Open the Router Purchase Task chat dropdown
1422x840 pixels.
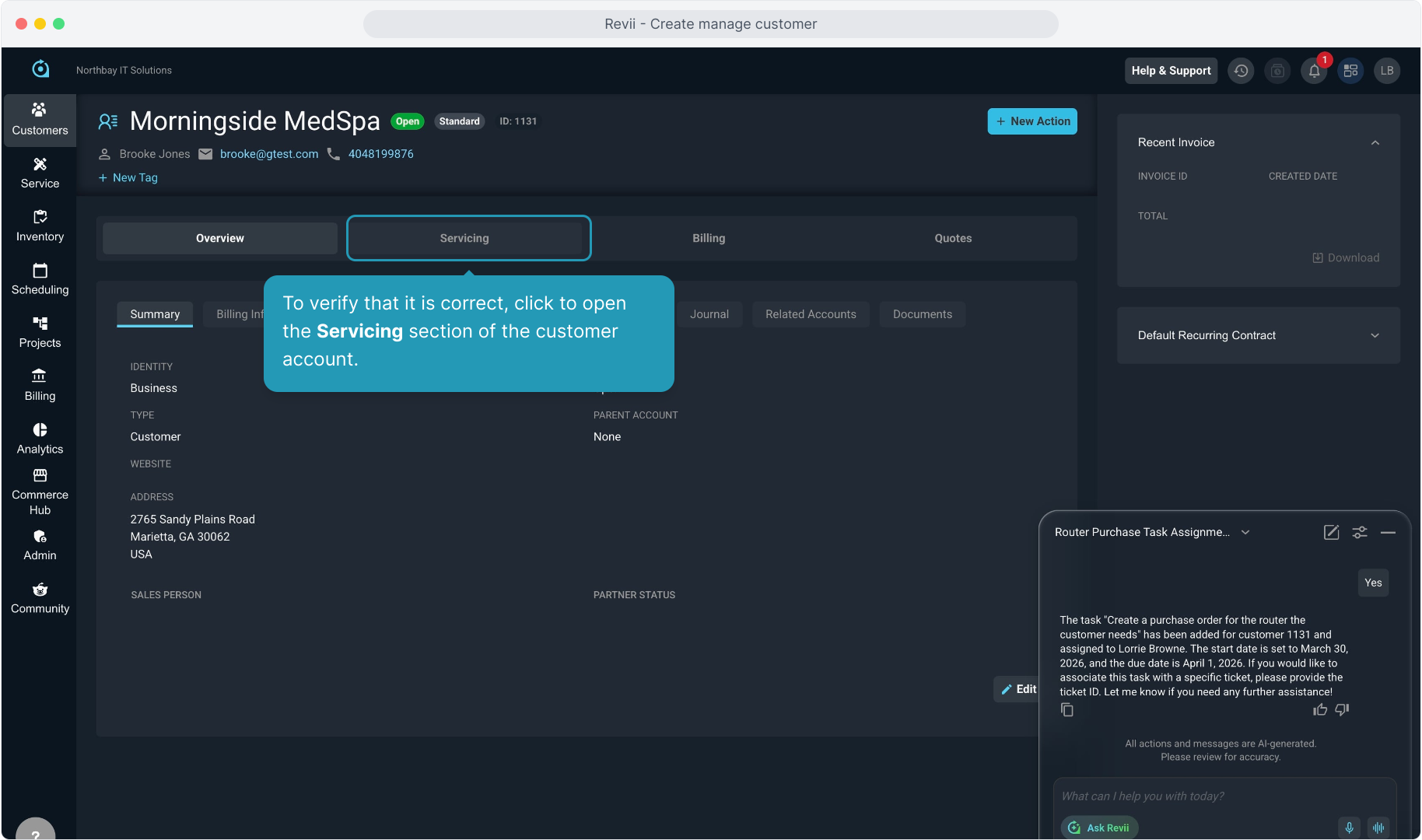point(1245,532)
